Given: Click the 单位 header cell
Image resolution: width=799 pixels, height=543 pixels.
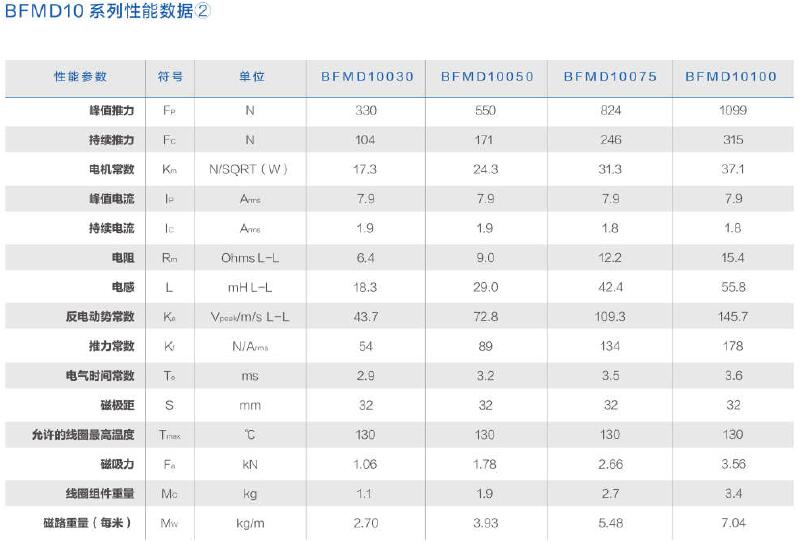Looking at the screenshot, I should tap(252, 77).
